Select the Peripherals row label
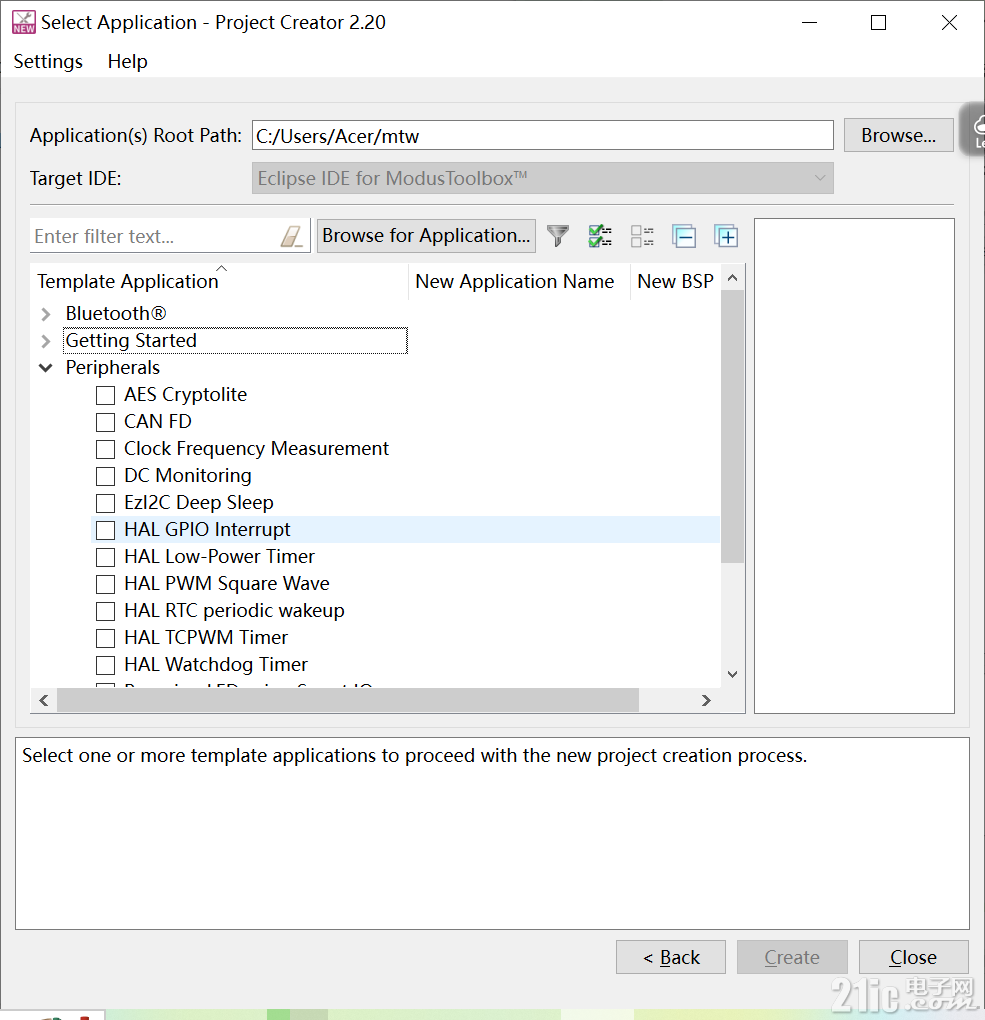 point(113,368)
